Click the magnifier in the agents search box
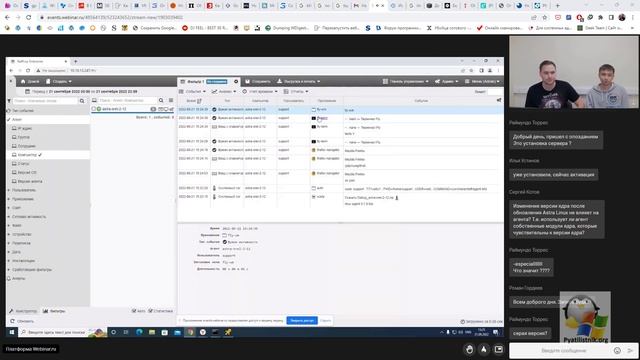Viewport: 640px width, 360px height. click(161, 100)
